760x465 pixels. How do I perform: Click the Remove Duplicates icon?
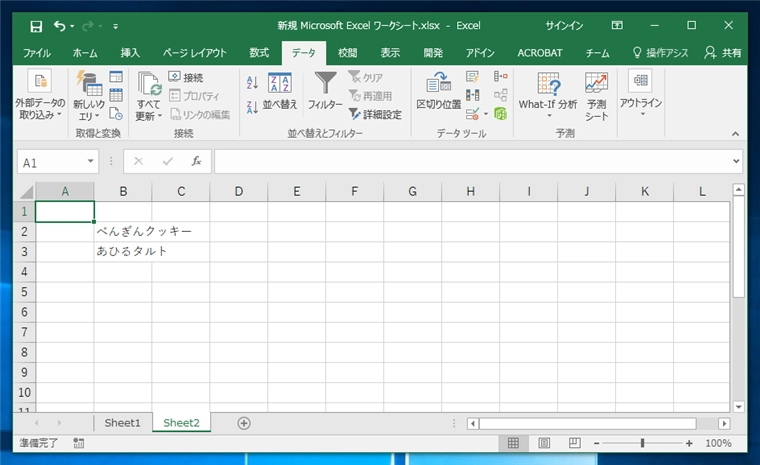pos(472,95)
